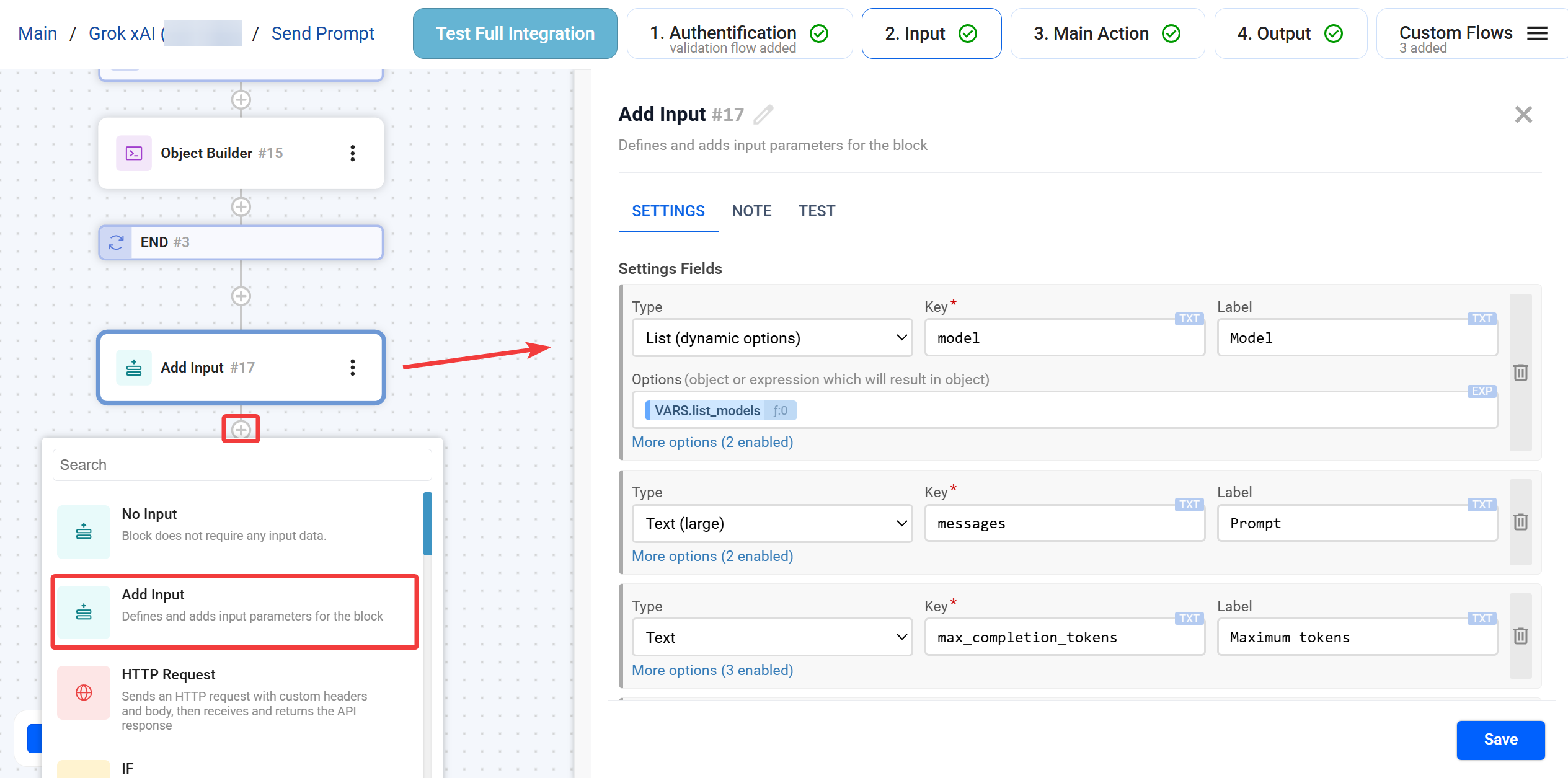
Task: Switch to the TEST tab
Action: coord(817,211)
